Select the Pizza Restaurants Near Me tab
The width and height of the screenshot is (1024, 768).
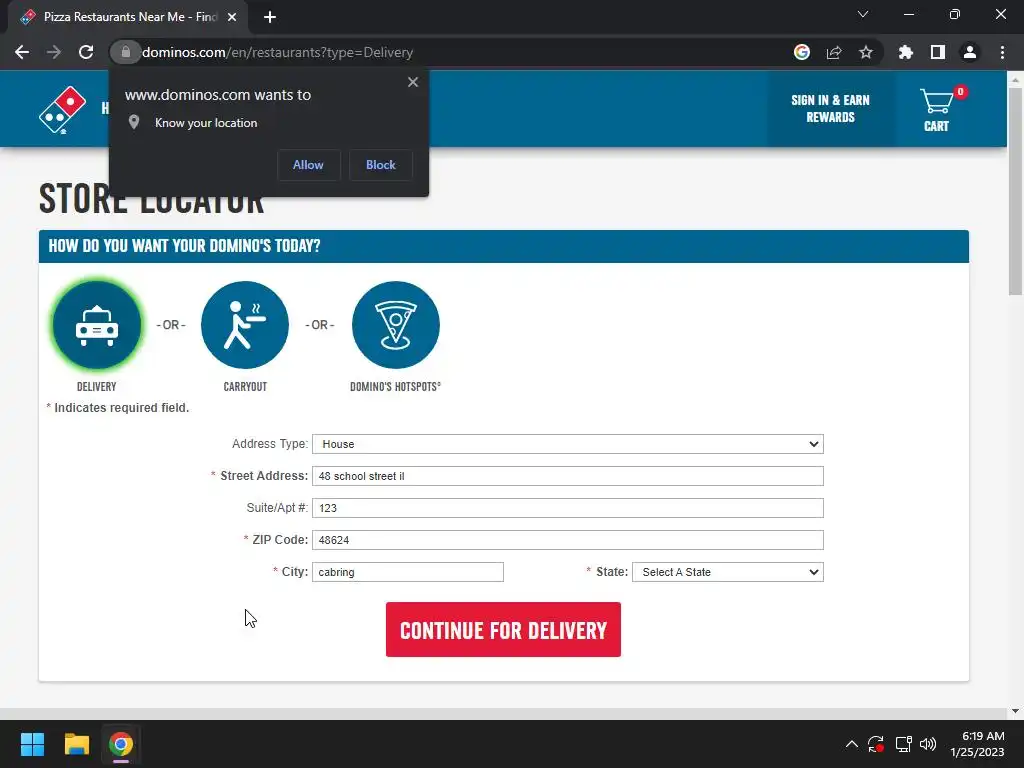coord(127,17)
